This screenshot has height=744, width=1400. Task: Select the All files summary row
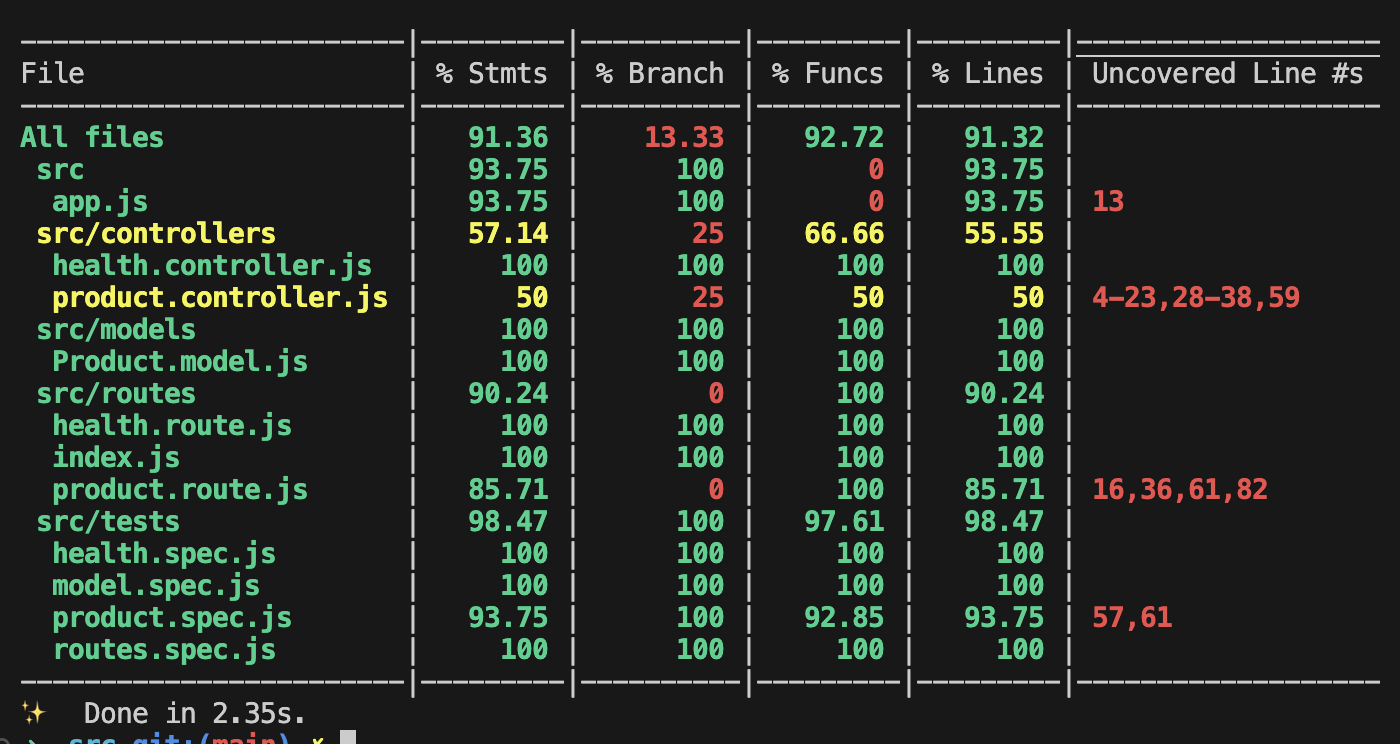(92, 137)
